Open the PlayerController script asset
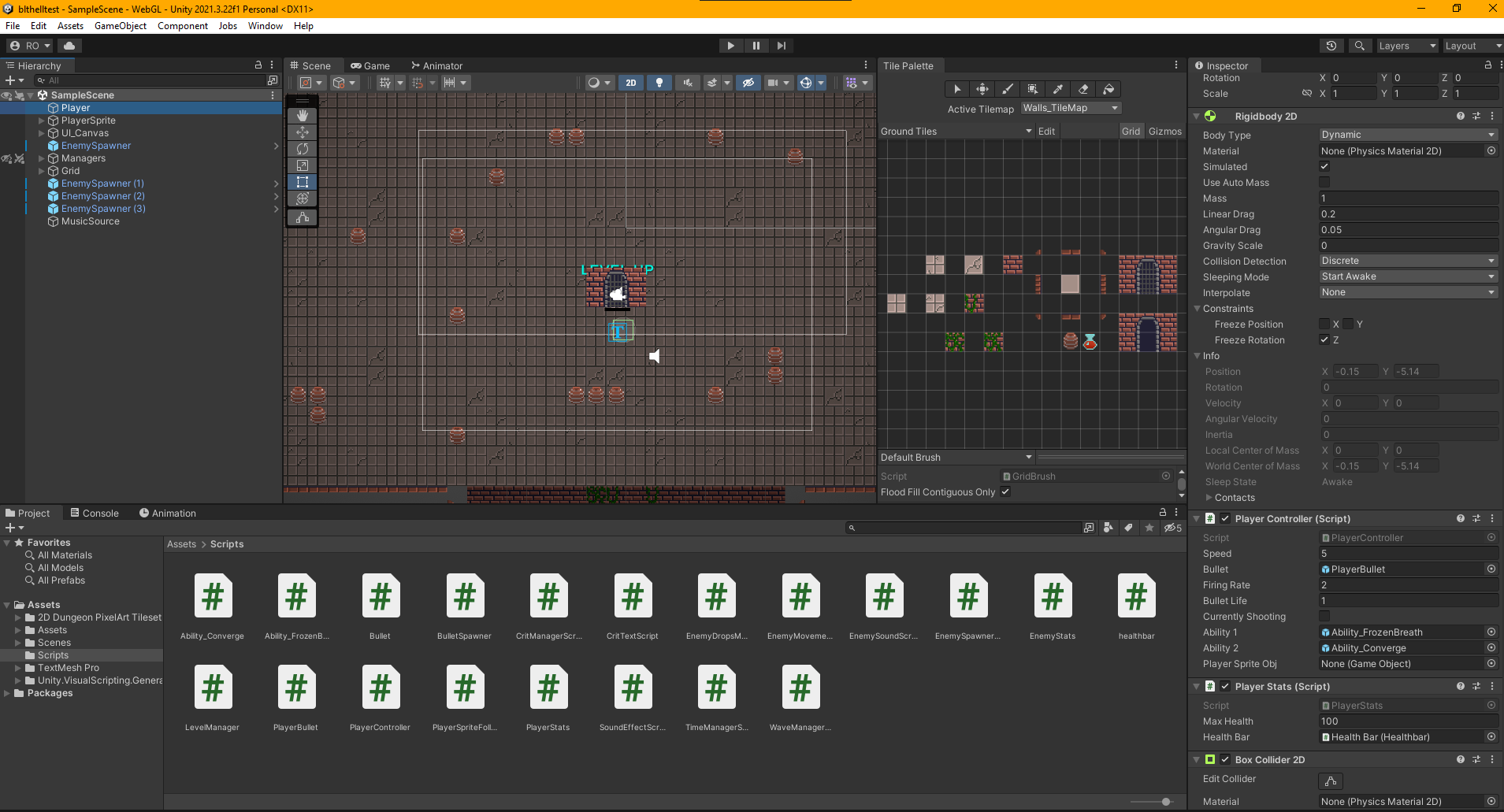 pyautogui.click(x=380, y=688)
